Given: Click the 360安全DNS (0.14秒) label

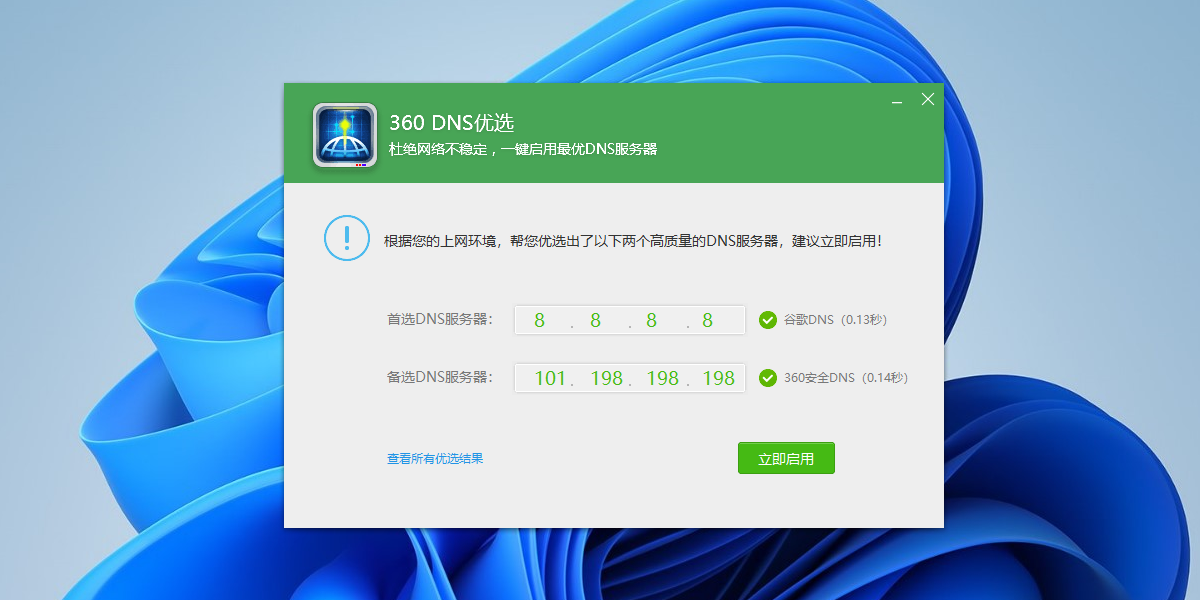Looking at the screenshot, I should pyautogui.click(x=846, y=378).
